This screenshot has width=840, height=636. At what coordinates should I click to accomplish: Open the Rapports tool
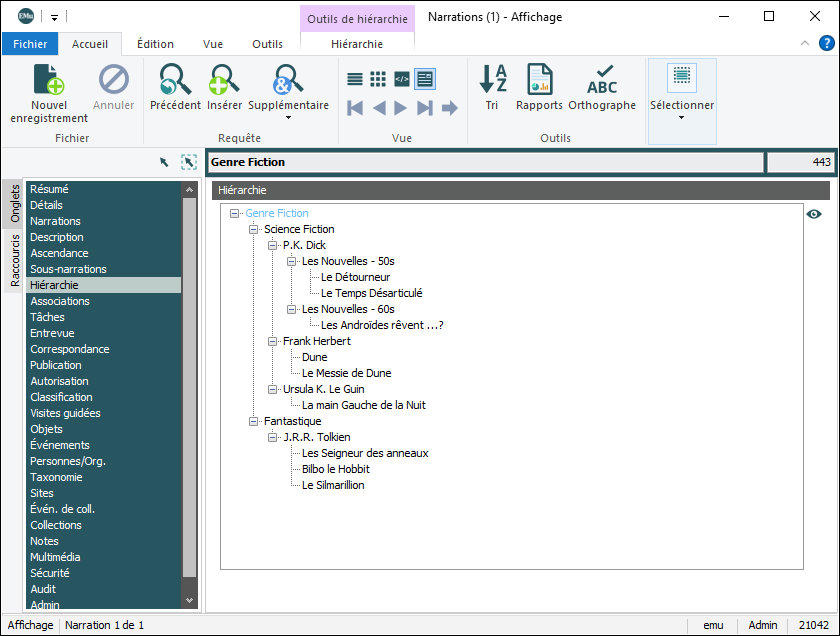539,80
